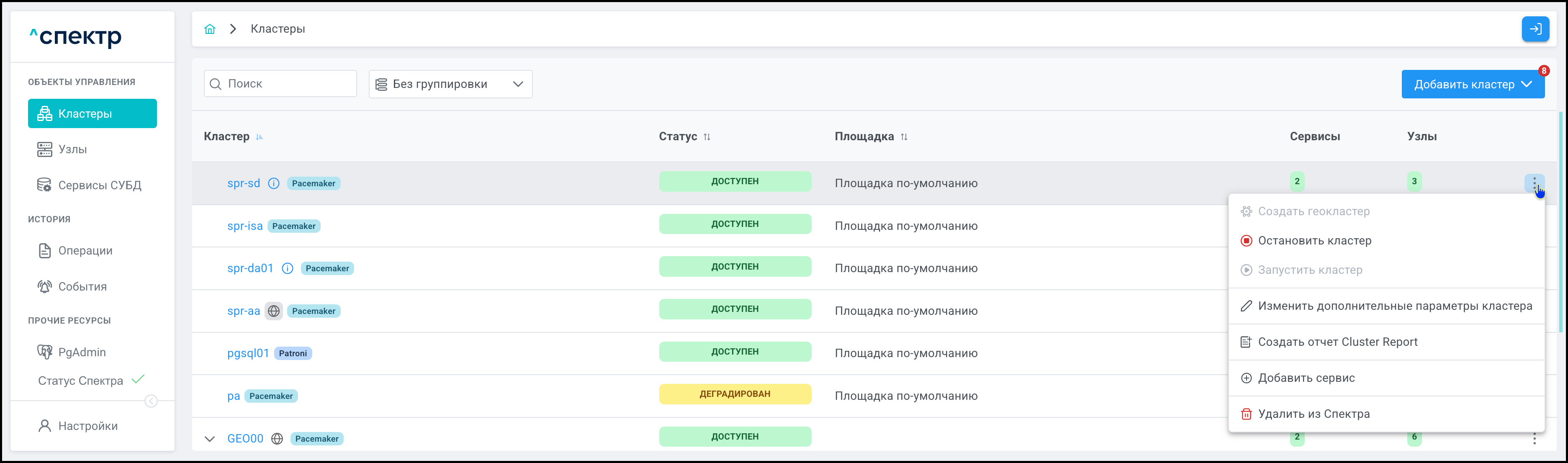Click globe icon next to GEO00
Image resolution: width=1568 pixels, height=463 pixels.
[277, 439]
